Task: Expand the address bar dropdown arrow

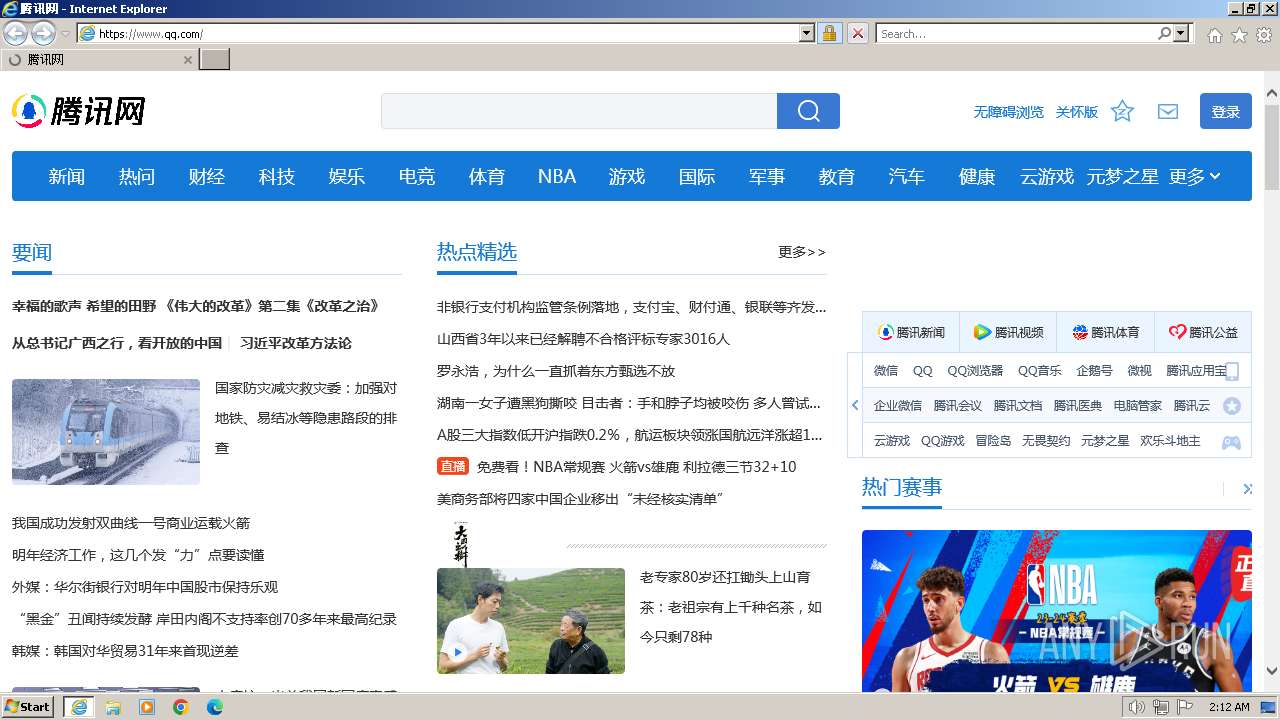Action: 807,33
